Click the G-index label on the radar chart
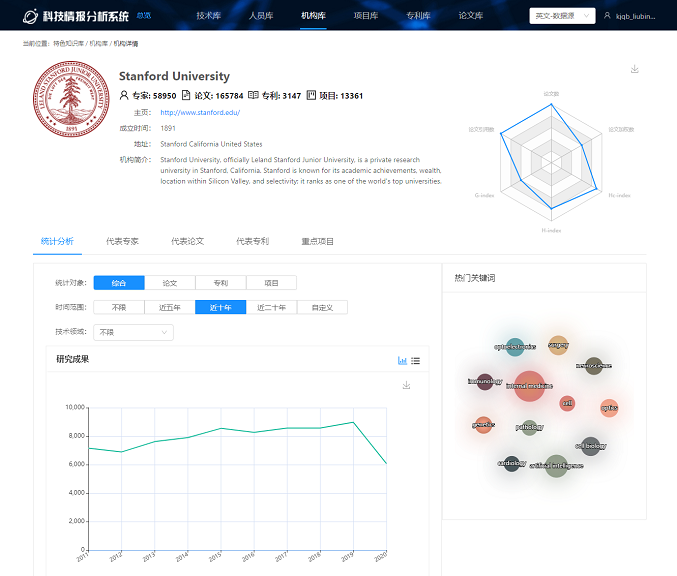 pyautogui.click(x=484, y=195)
